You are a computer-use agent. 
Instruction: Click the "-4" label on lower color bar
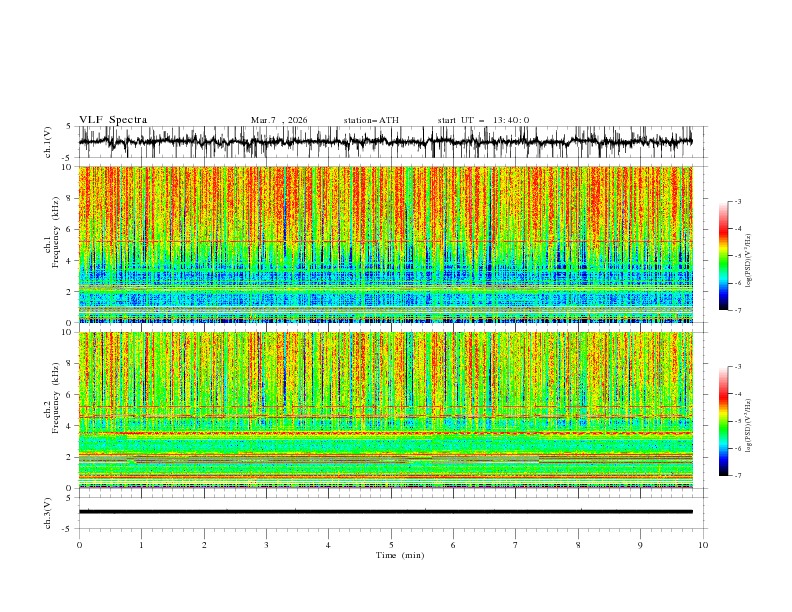click(737, 394)
